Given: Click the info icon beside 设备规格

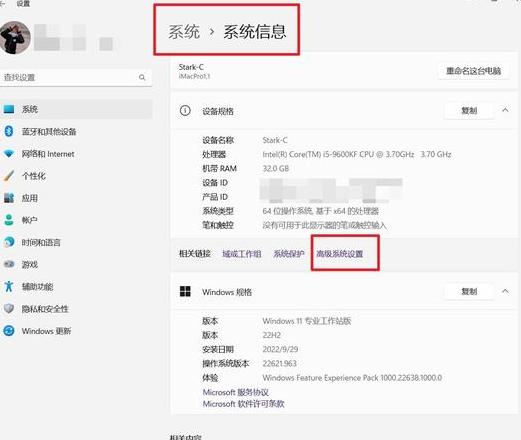Looking at the screenshot, I should (x=185, y=111).
